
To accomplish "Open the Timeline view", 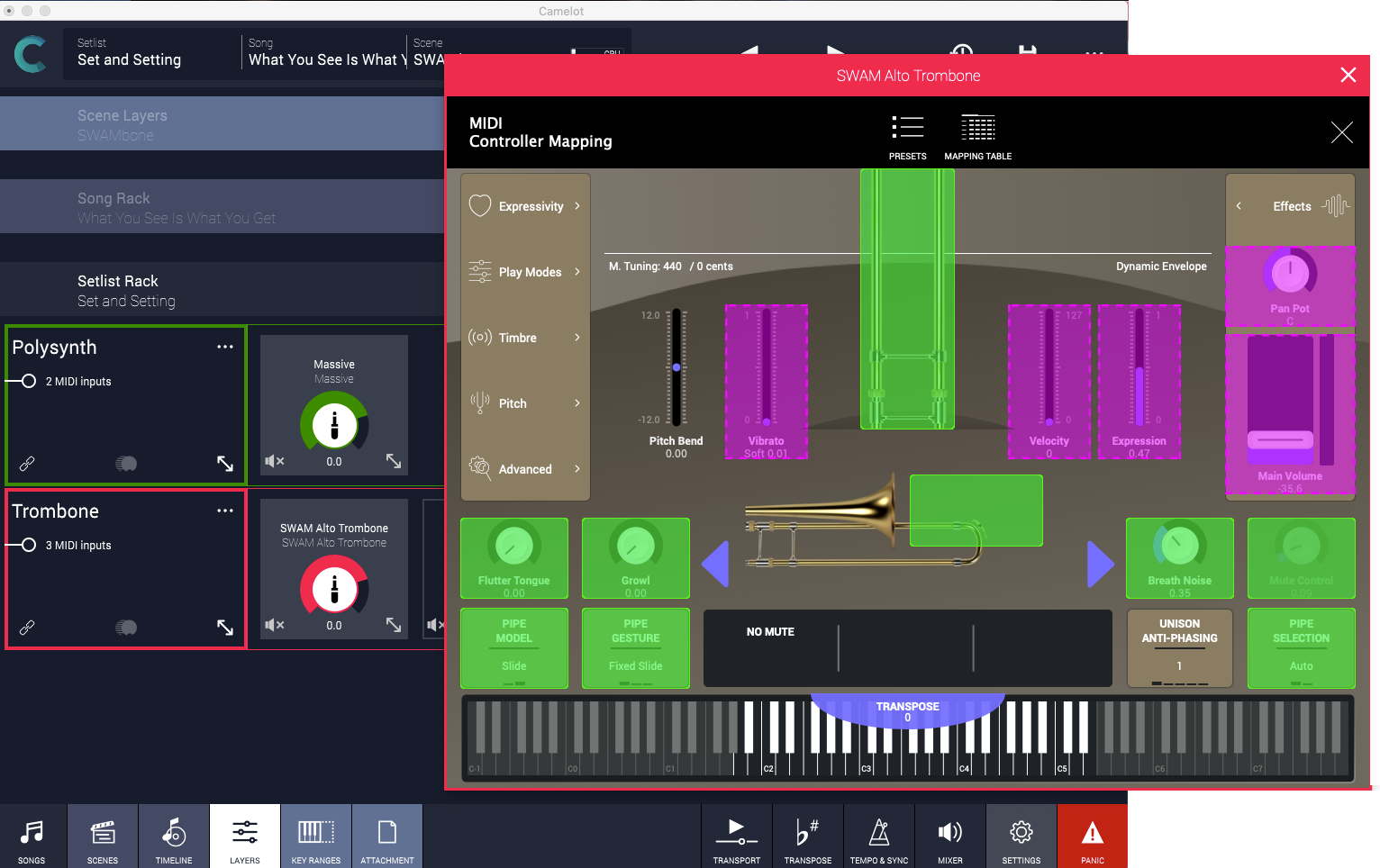I will [173, 836].
